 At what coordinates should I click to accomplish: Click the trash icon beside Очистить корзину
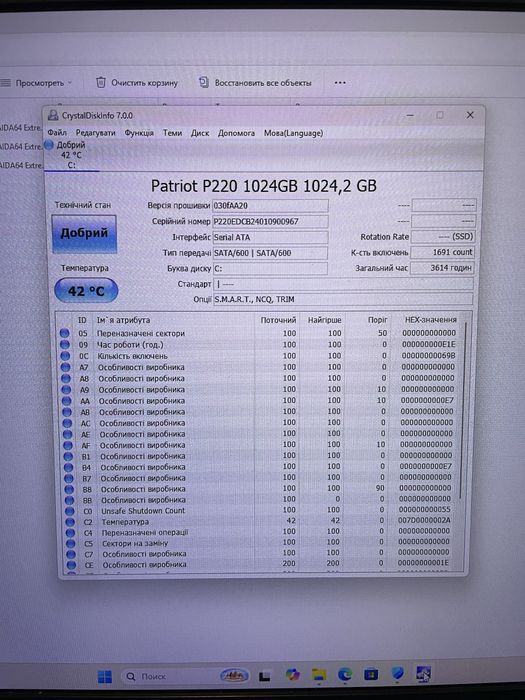point(101,83)
